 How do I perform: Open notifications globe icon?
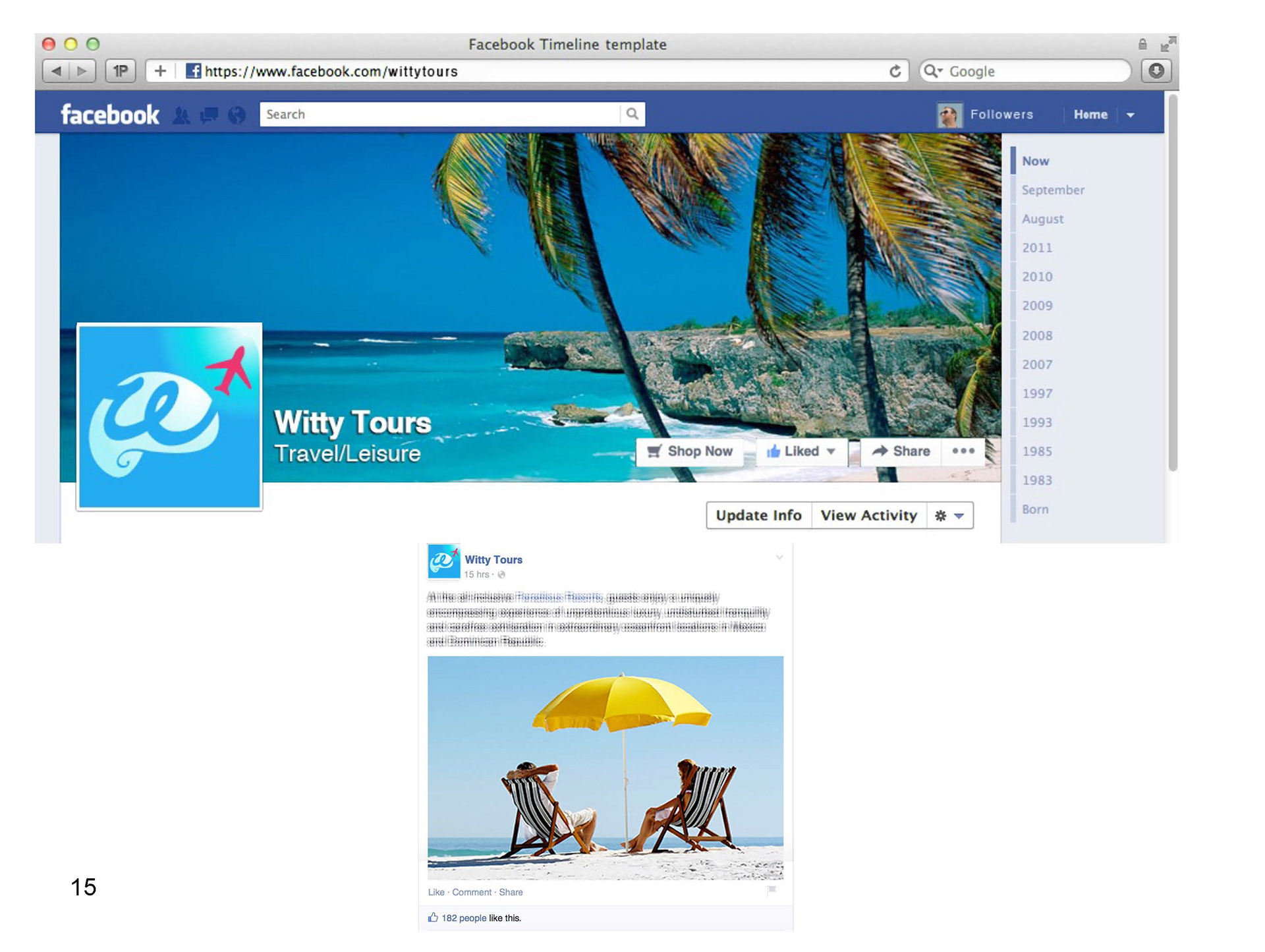(x=237, y=116)
